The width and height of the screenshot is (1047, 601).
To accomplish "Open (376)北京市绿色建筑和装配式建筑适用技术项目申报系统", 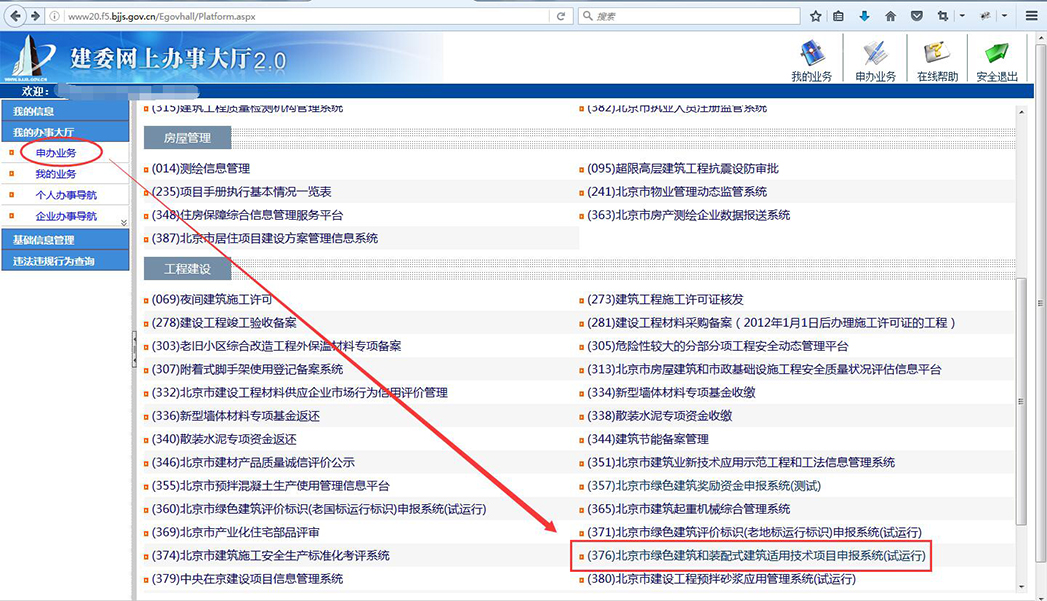I will [757, 556].
